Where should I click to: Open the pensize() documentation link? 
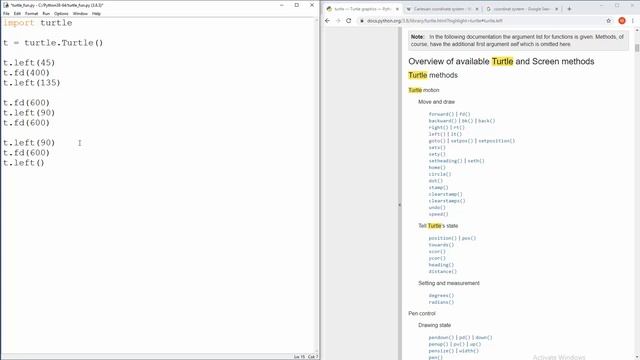pos(441,351)
